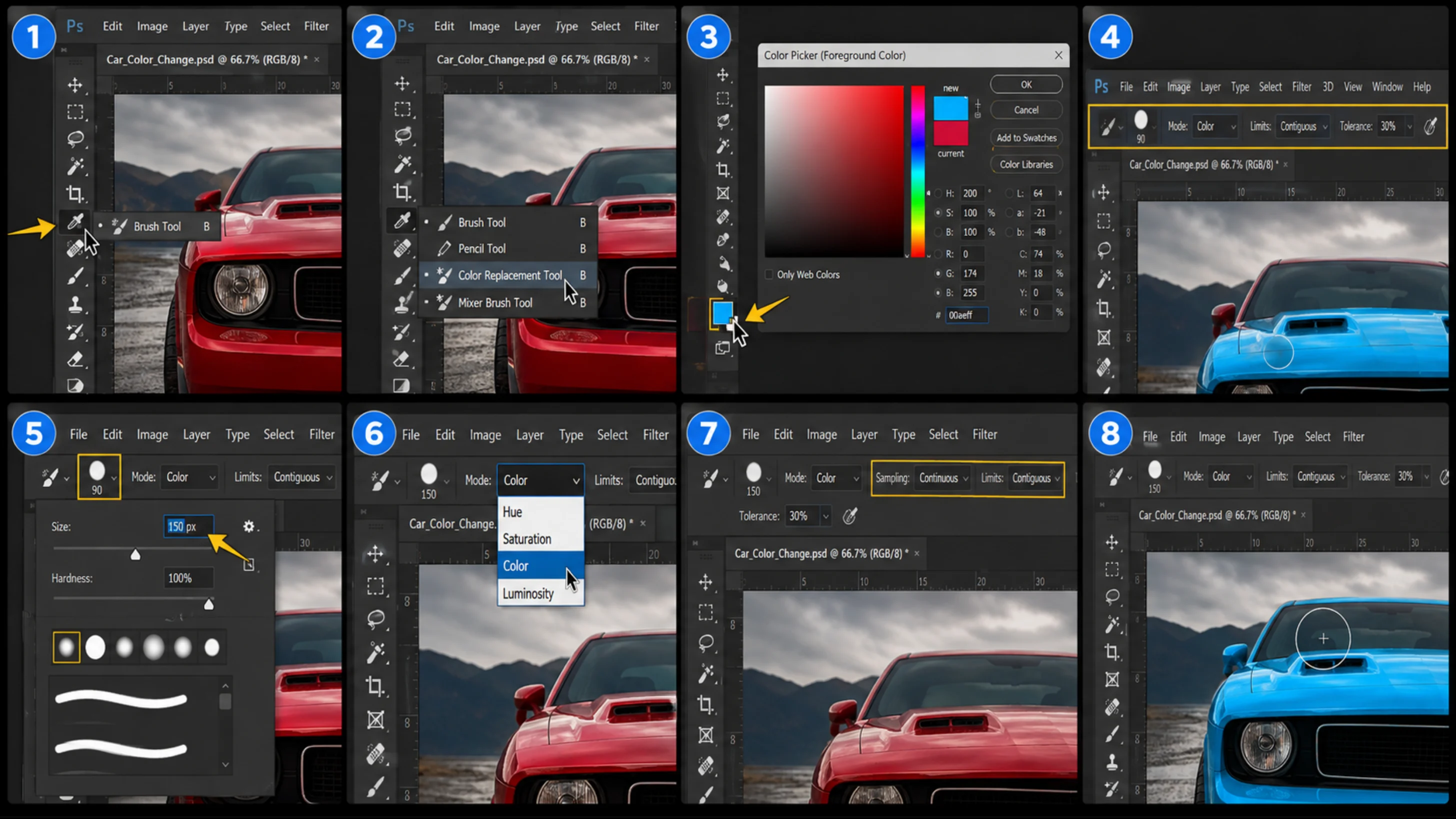Open brush preset picker showing 90 in panel 5

tap(99, 476)
